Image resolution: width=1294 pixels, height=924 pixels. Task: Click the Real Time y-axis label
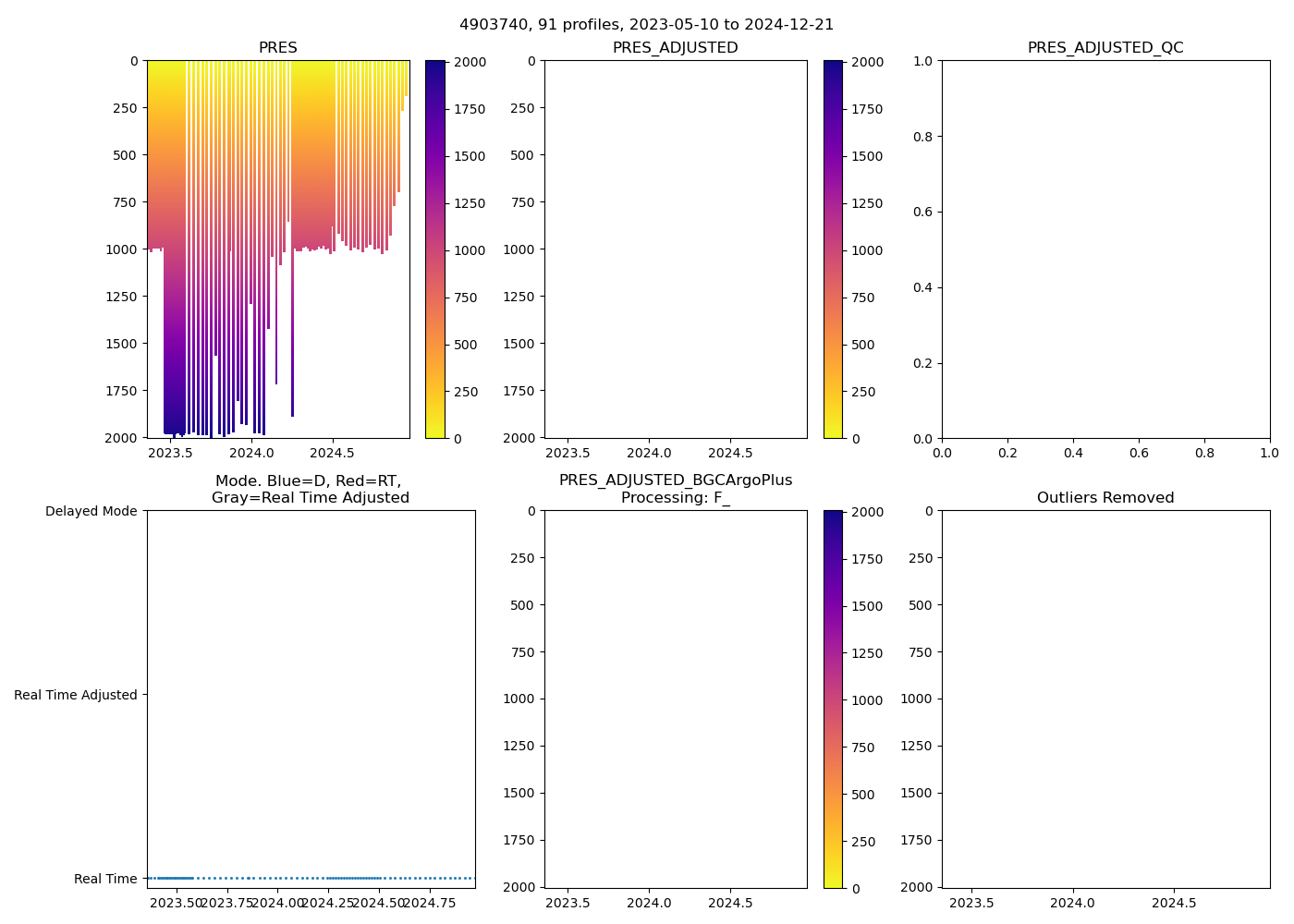105,879
